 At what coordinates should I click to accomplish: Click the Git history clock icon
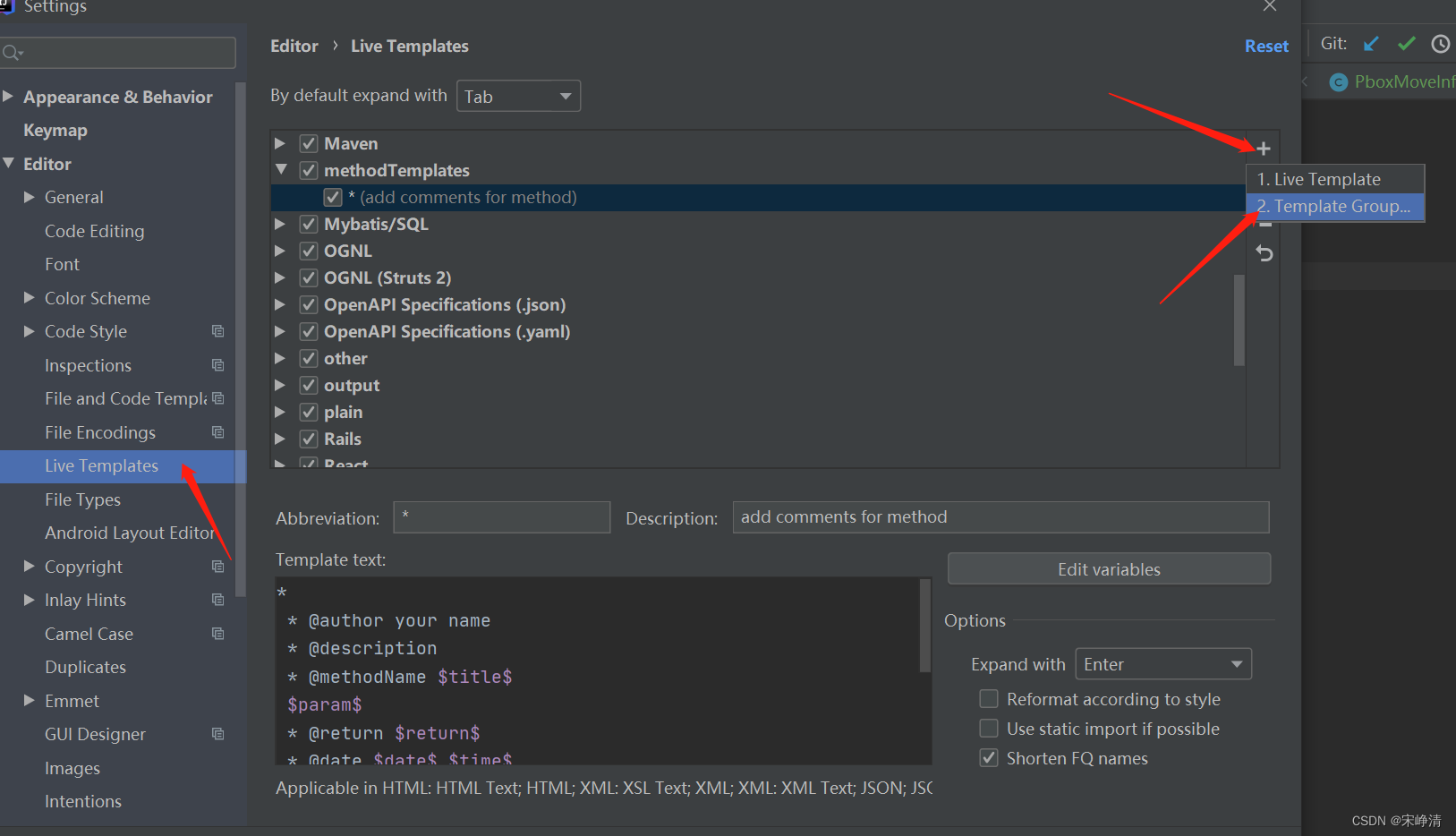point(1440,44)
